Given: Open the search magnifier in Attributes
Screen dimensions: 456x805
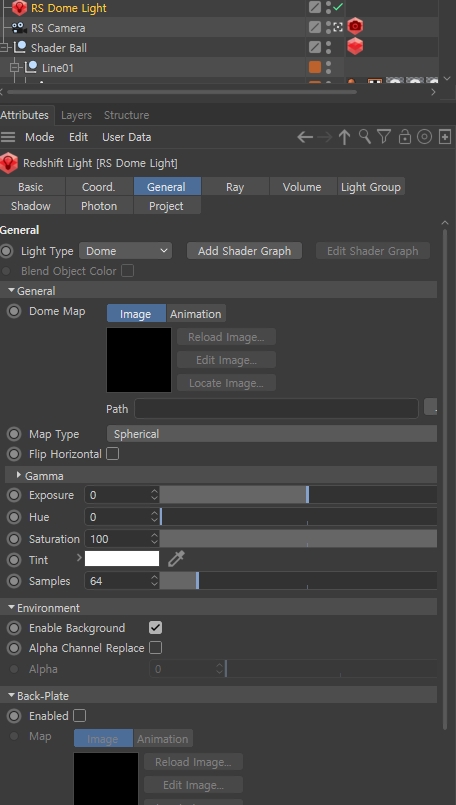Looking at the screenshot, I should click(365, 137).
